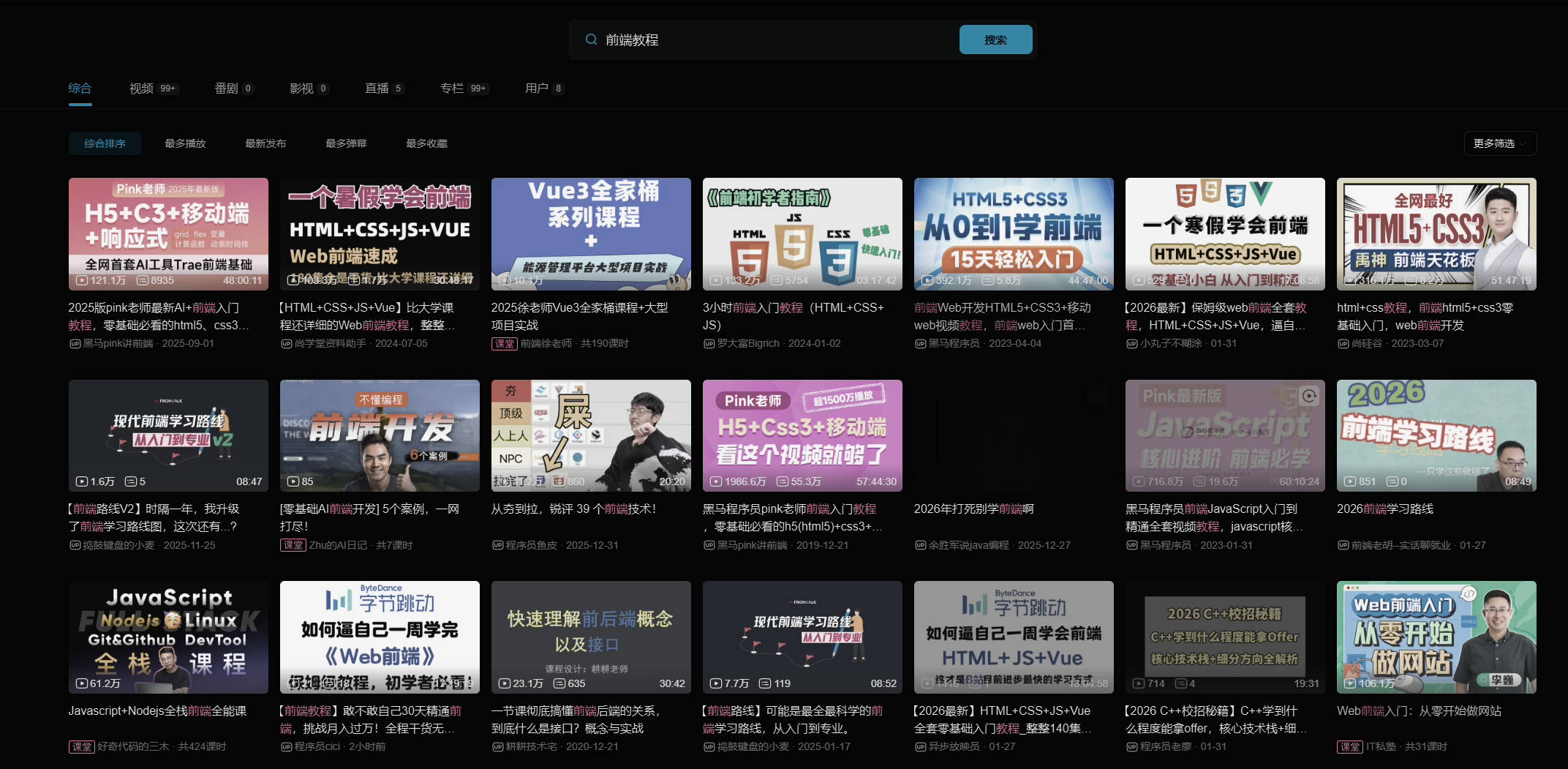Open the Vue3全家桶系列课程 thumbnail
This screenshot has height=769, width=1568.
pyautogui.click(x=591, y=233)
